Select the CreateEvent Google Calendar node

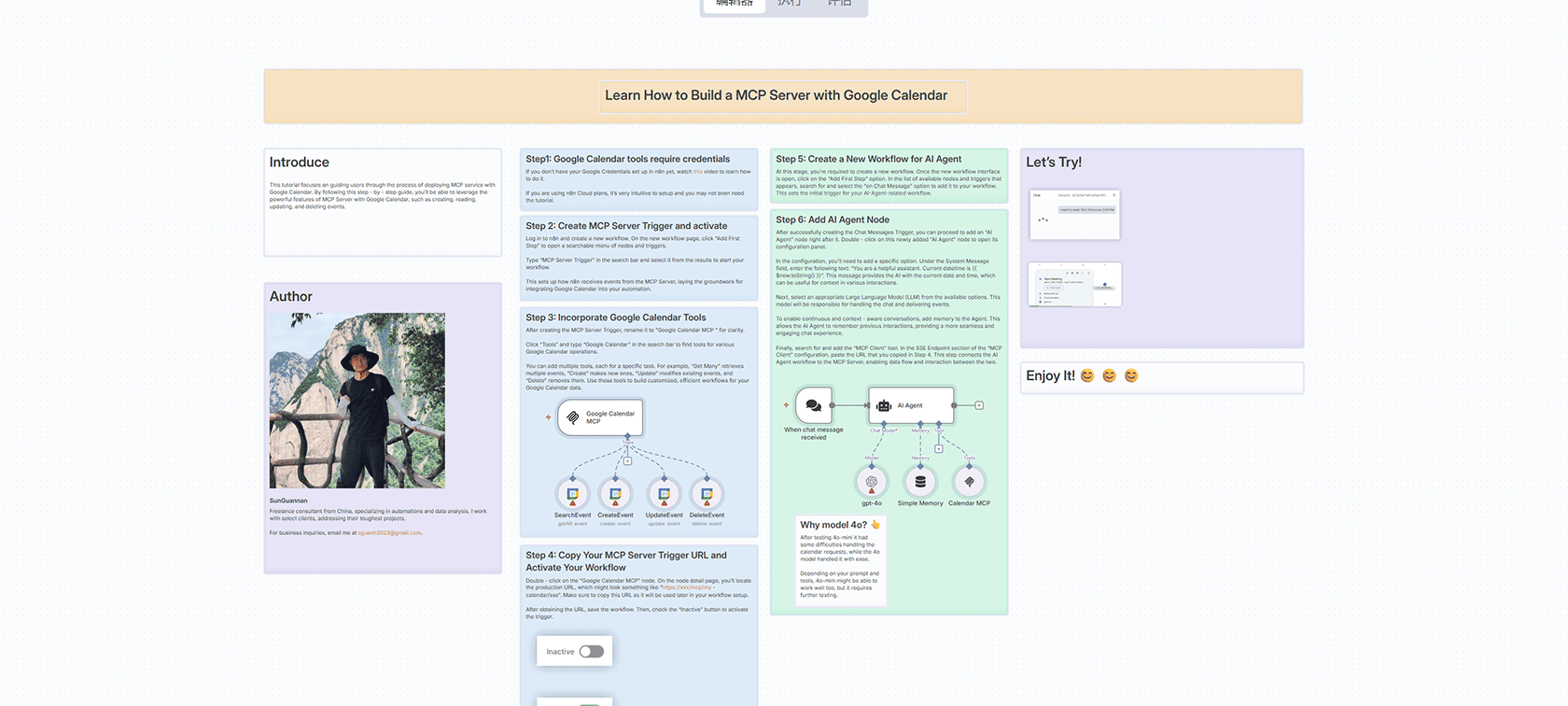[x=615, y=494]
